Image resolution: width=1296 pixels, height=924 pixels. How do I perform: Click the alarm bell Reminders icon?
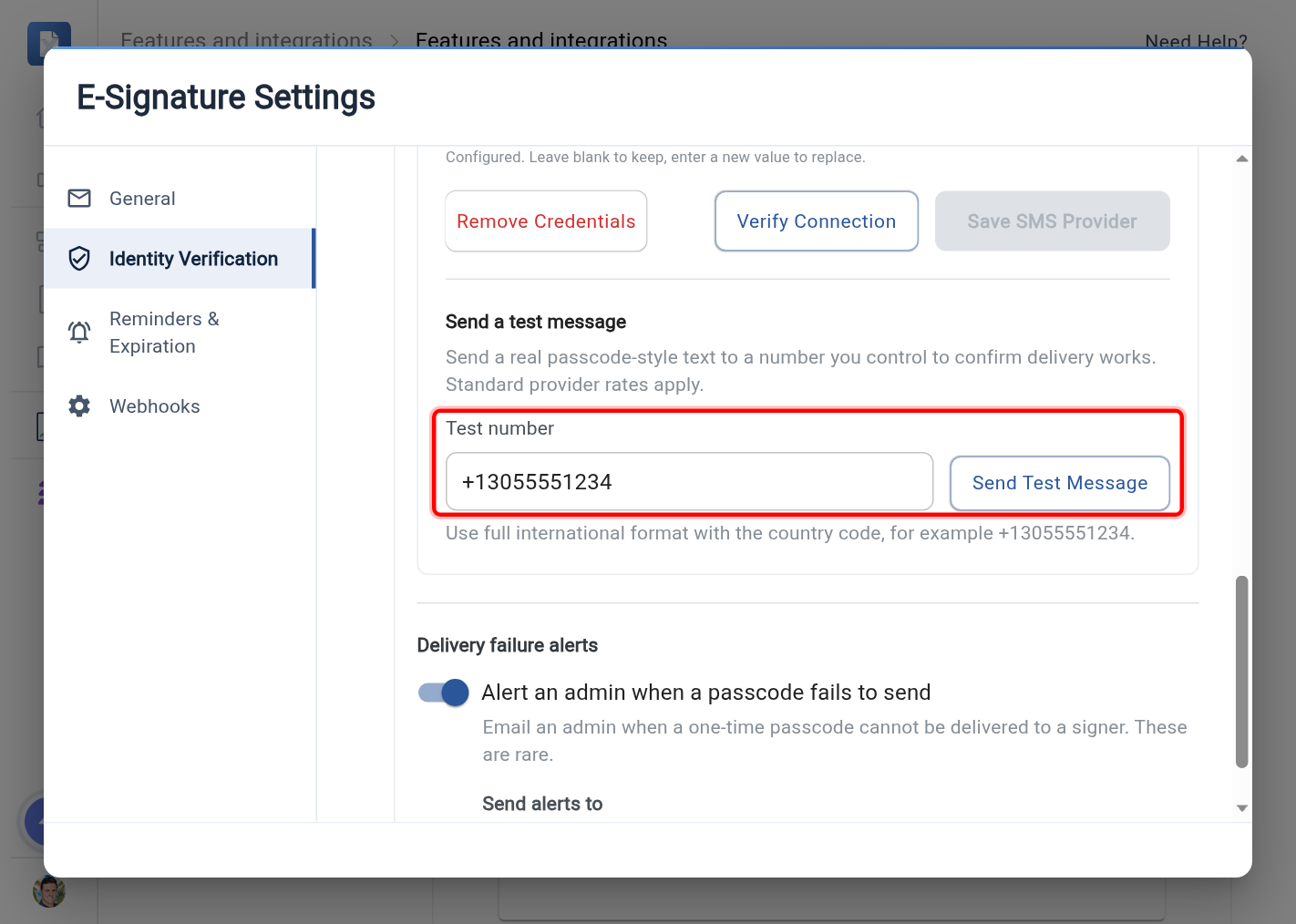tap(79, 333)
